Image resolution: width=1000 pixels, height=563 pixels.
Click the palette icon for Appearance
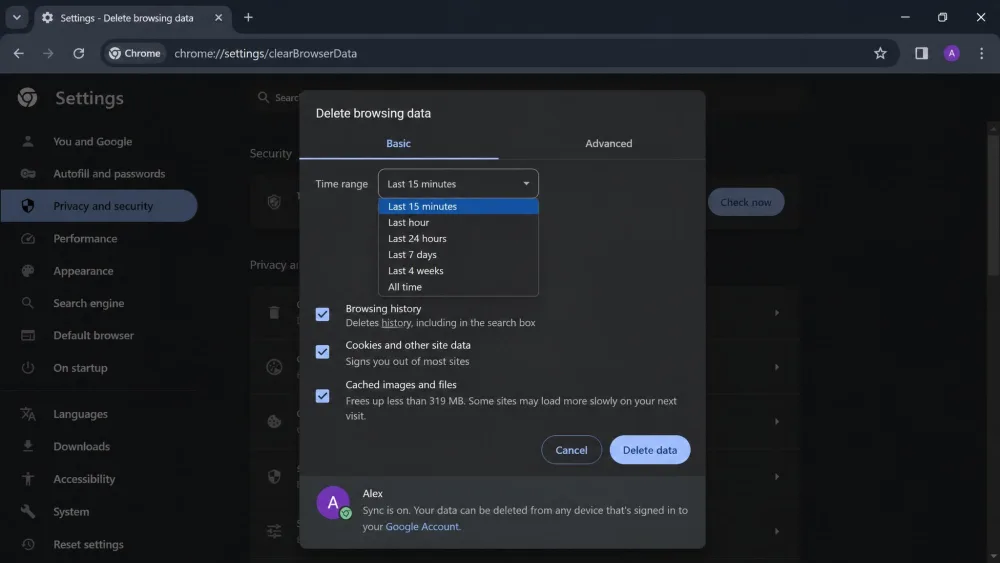pyautogui.click(x=27, y=271)
